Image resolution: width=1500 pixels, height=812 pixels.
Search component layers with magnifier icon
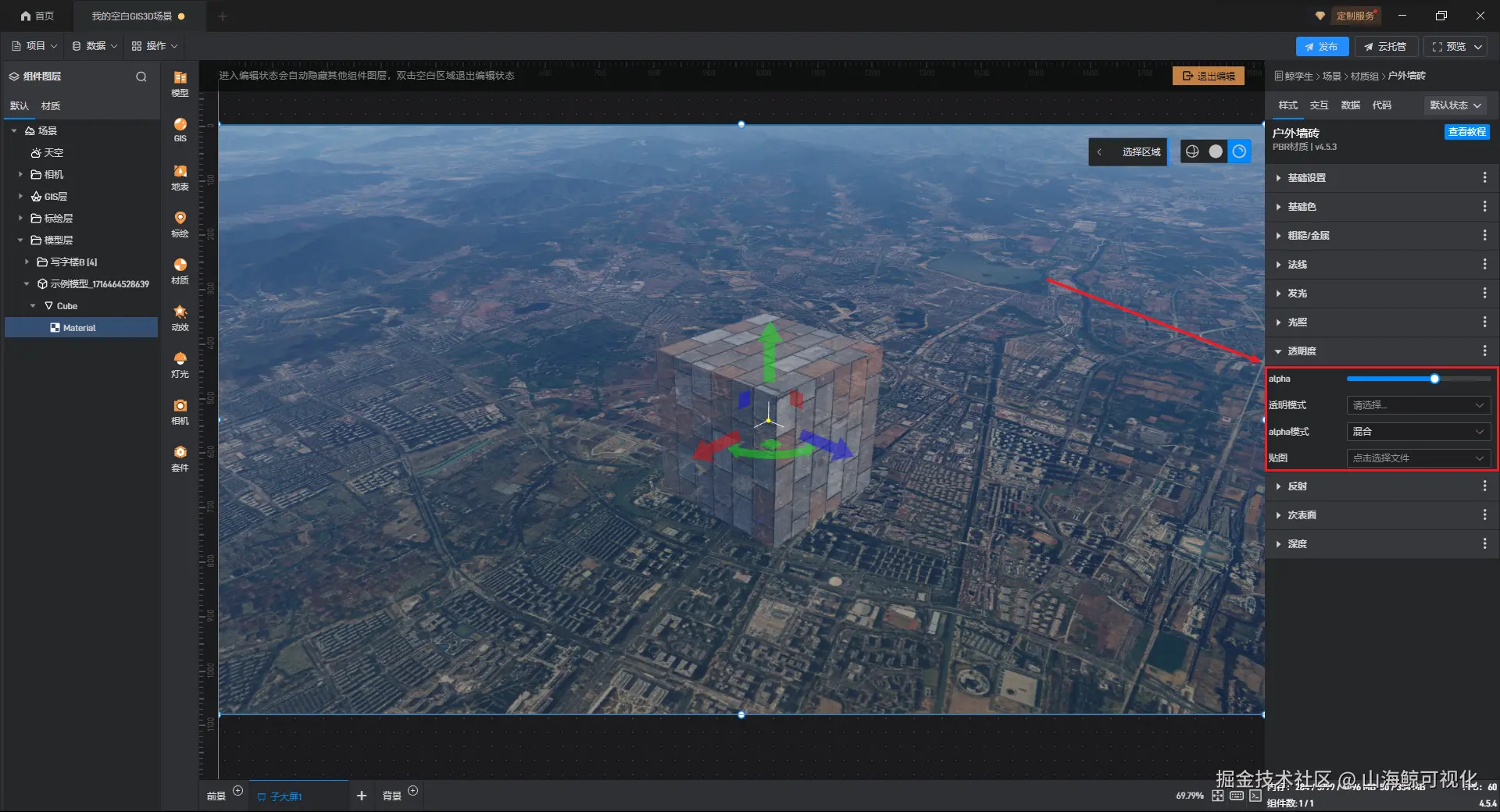tap(141, 77)
